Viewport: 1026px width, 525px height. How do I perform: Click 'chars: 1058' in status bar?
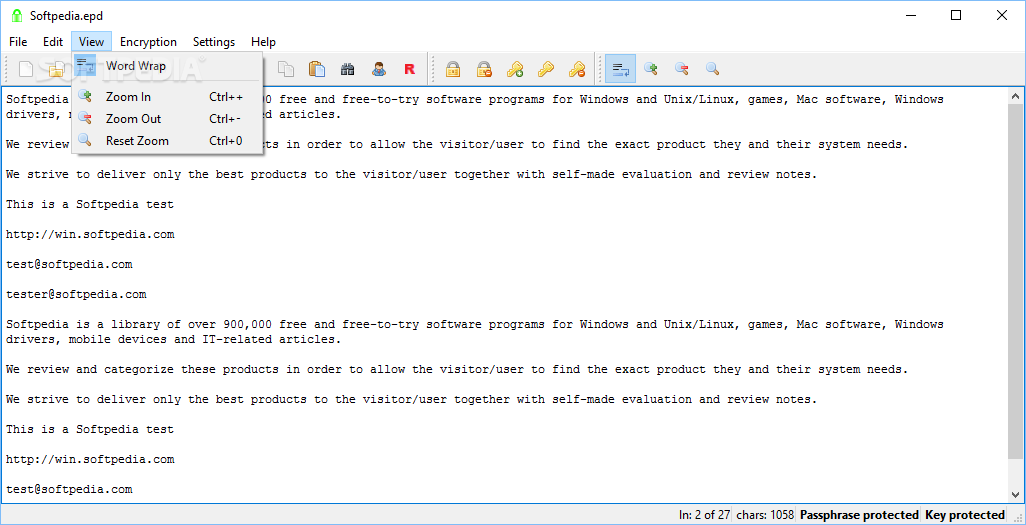765,515
